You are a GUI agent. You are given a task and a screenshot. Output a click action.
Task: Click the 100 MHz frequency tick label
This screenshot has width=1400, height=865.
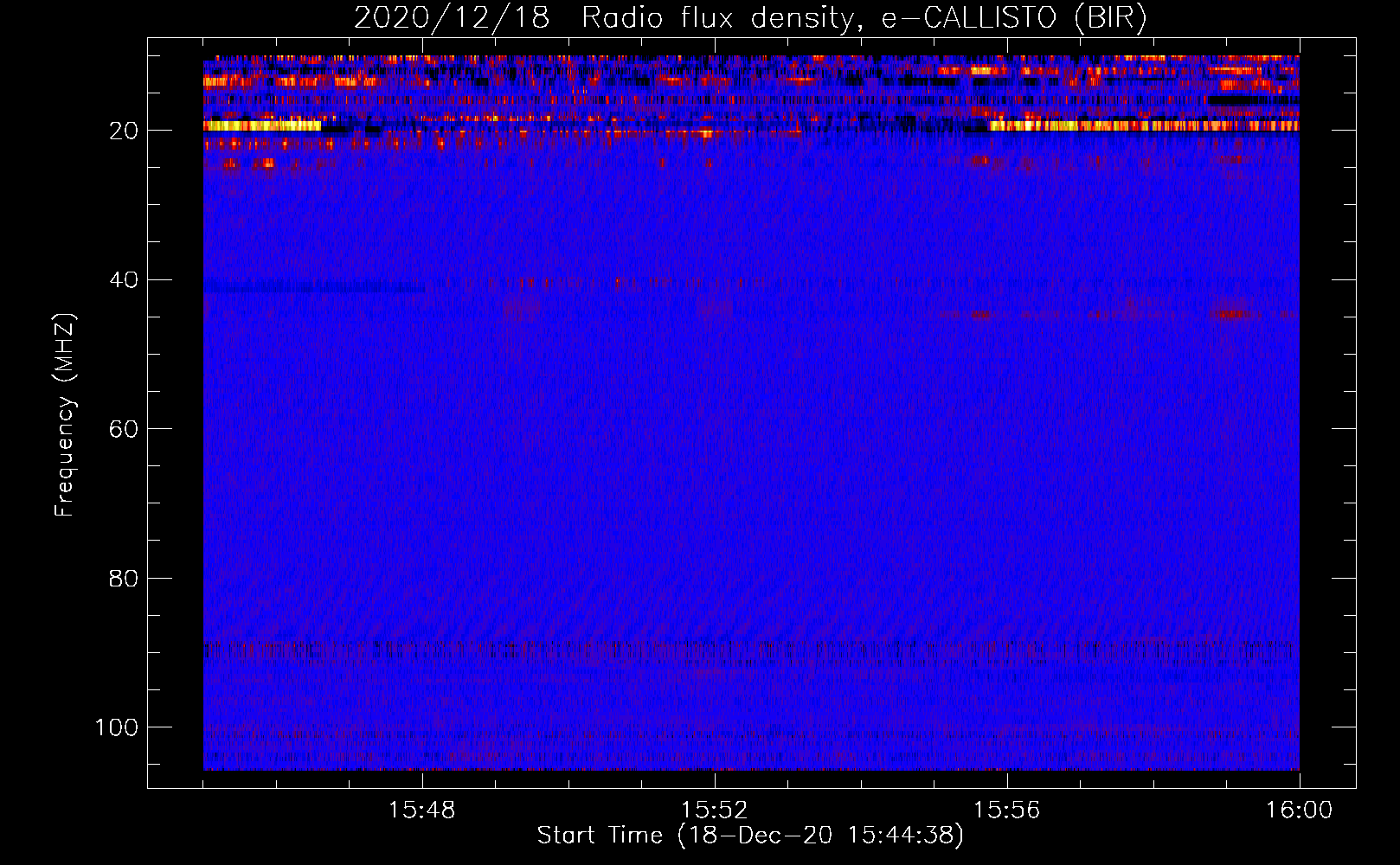click(117, 727)
